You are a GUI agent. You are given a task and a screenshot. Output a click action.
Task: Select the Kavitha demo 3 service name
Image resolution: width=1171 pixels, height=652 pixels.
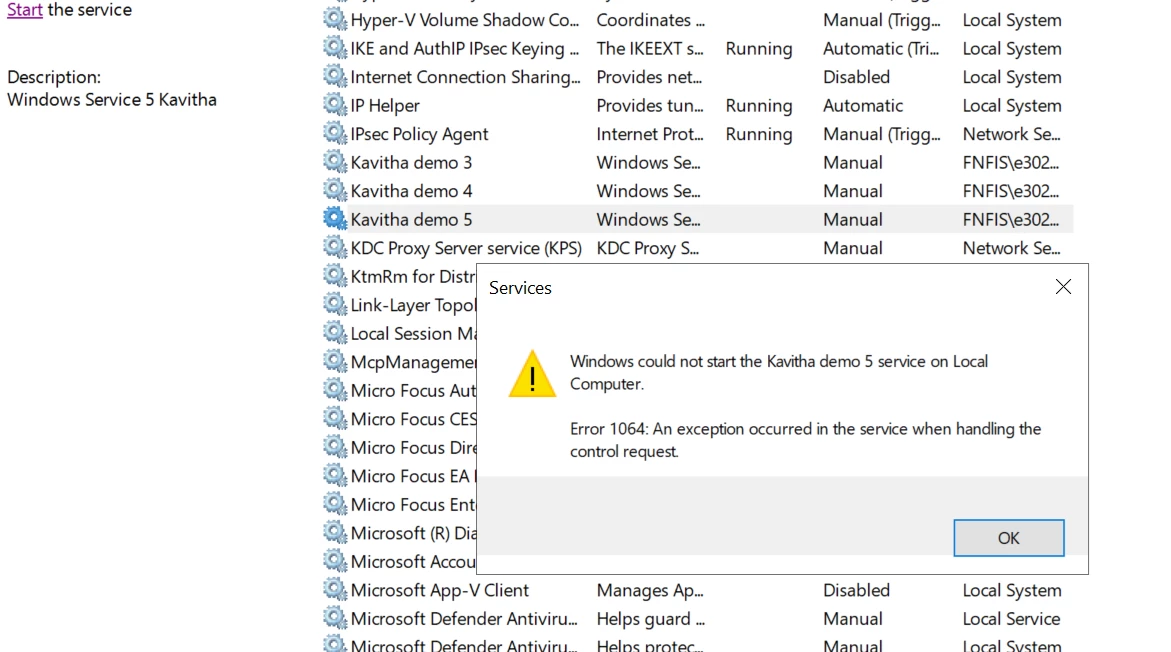[x=411, y=163]
